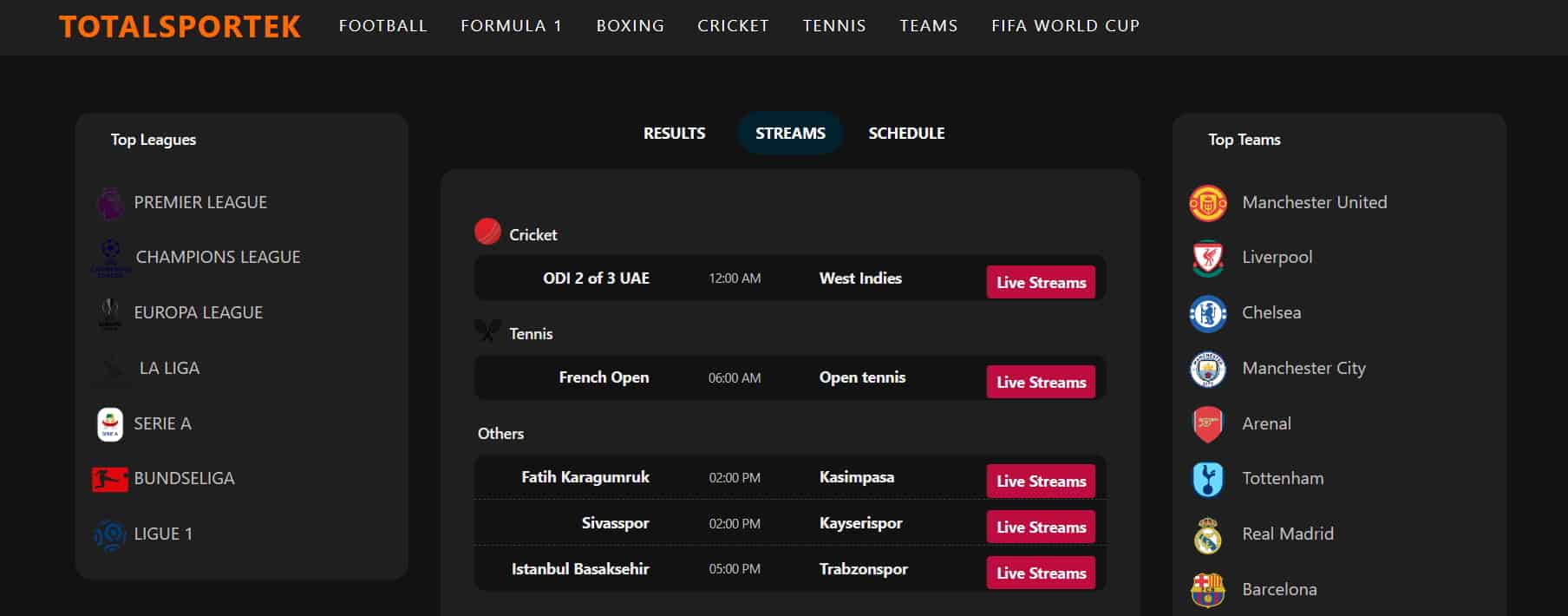Click the Manchester City crest icon

[1208, 369]
